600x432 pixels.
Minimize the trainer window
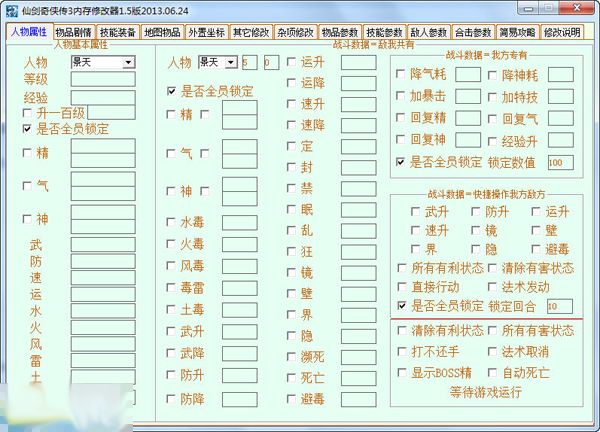529,8
